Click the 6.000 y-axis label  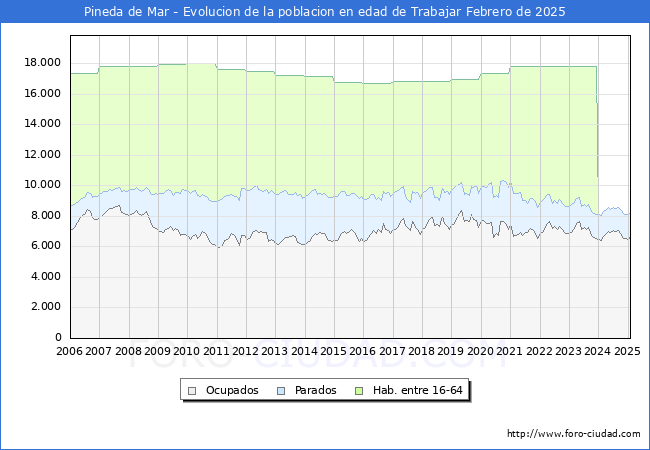coord(46,246)
